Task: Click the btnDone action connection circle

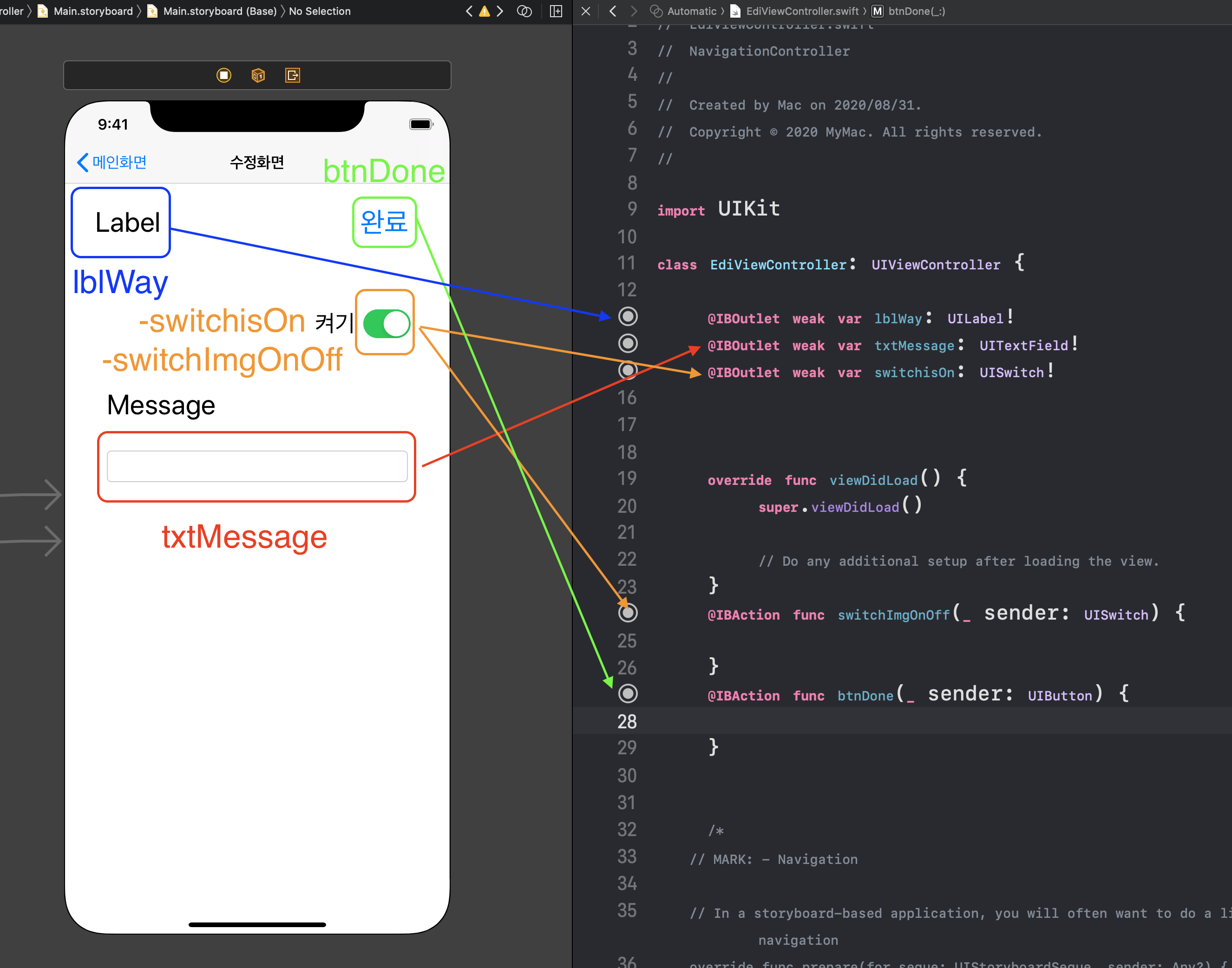Action: (x=627, y=693)
